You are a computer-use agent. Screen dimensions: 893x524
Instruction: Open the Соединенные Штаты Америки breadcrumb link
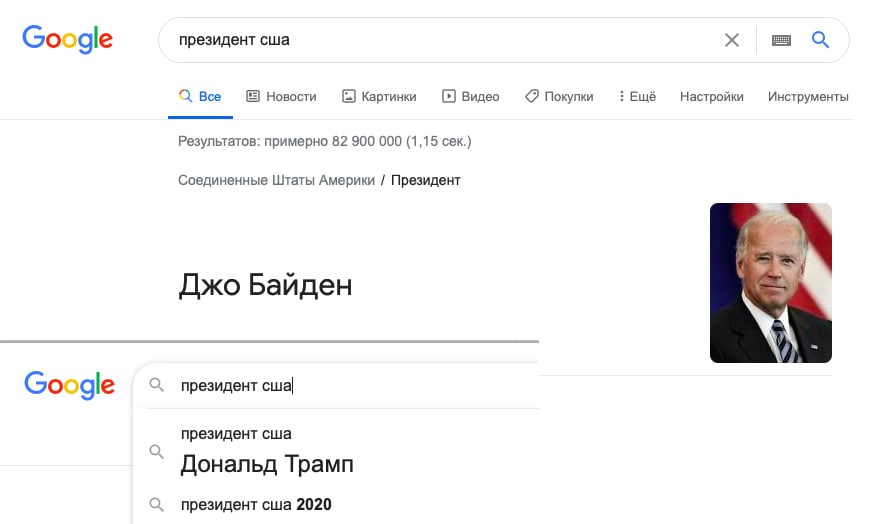276,180
